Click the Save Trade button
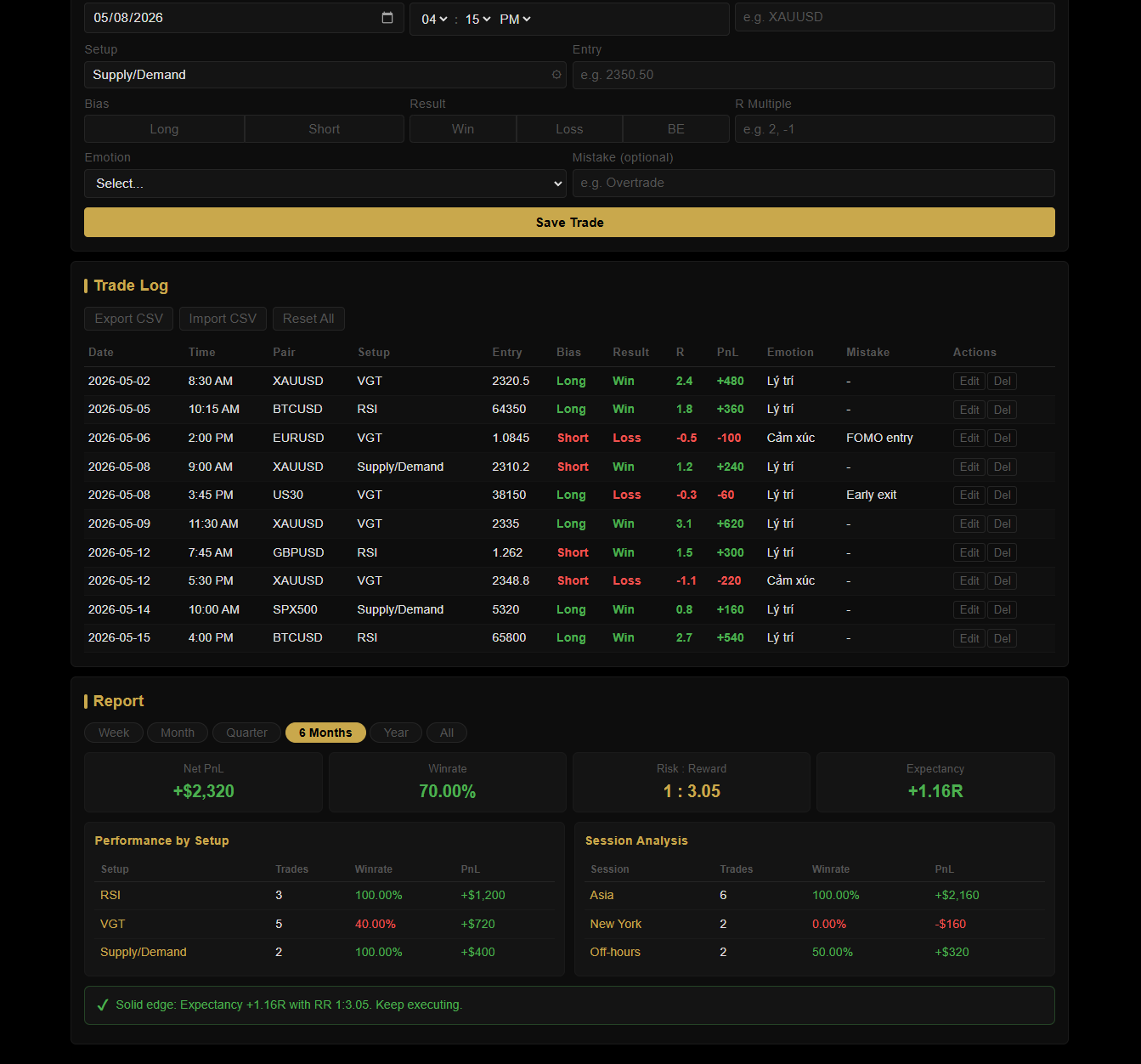The height and width of the screenshot is (1064, 1141). (569, 223)
